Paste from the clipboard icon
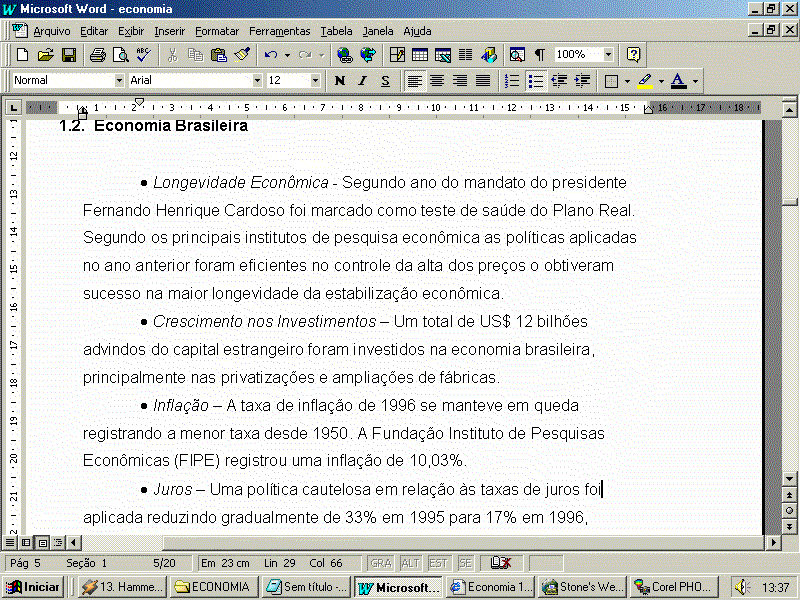The width and height of the screenshot is (800, 600). (218, 54)
